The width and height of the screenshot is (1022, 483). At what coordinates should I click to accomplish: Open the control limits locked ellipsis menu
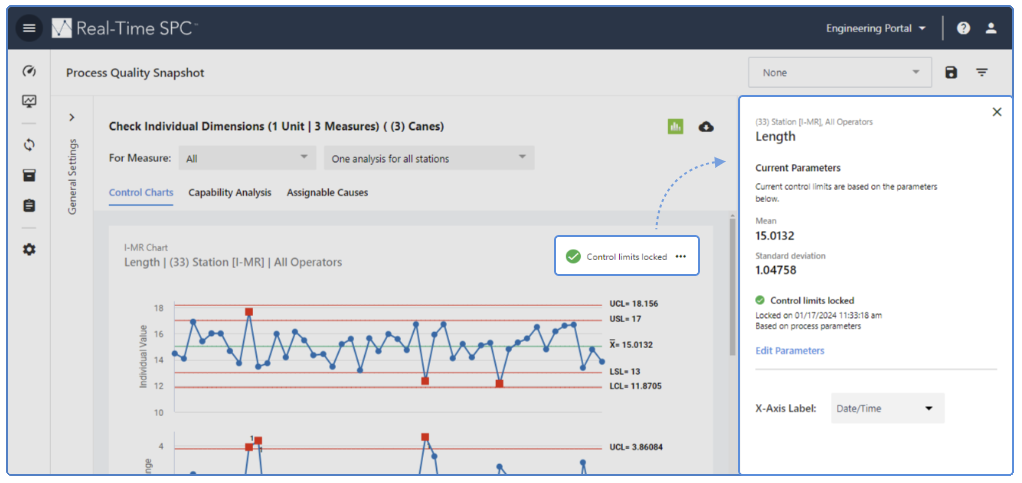(x=681, y=257)
